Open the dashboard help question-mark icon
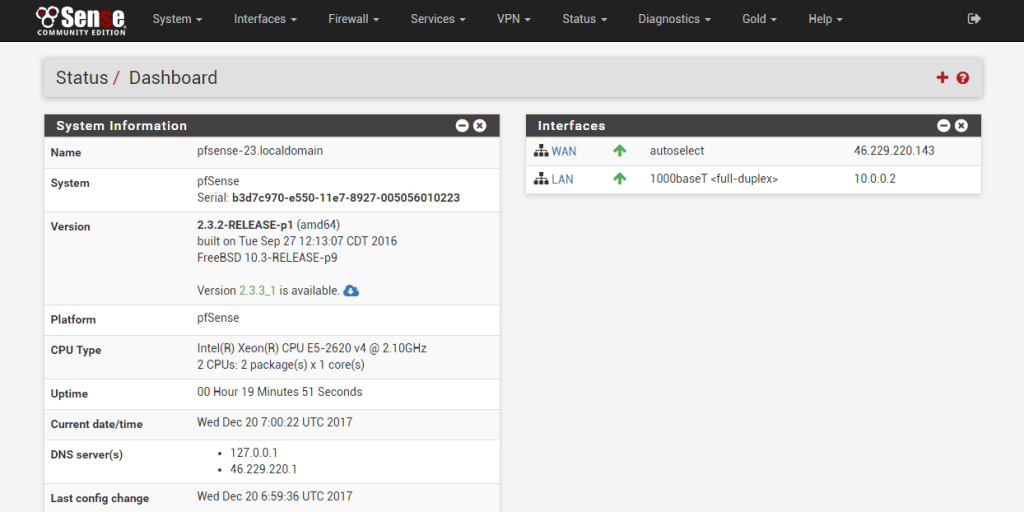 pyautogui.click(x=963, y=78)
